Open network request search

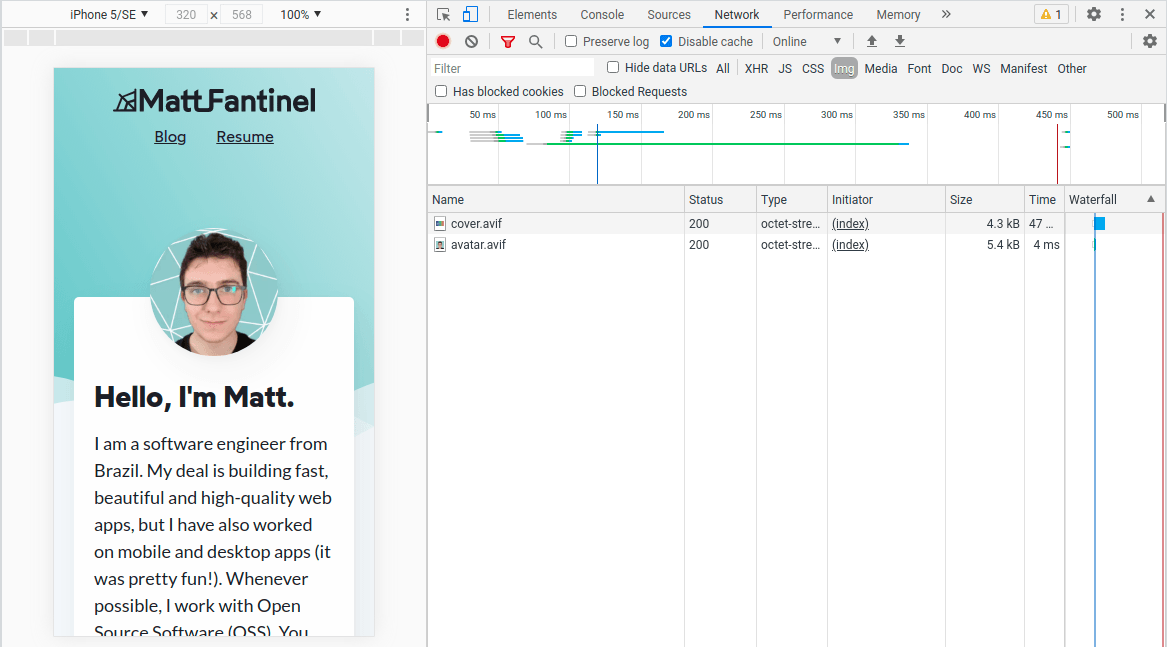536,41
